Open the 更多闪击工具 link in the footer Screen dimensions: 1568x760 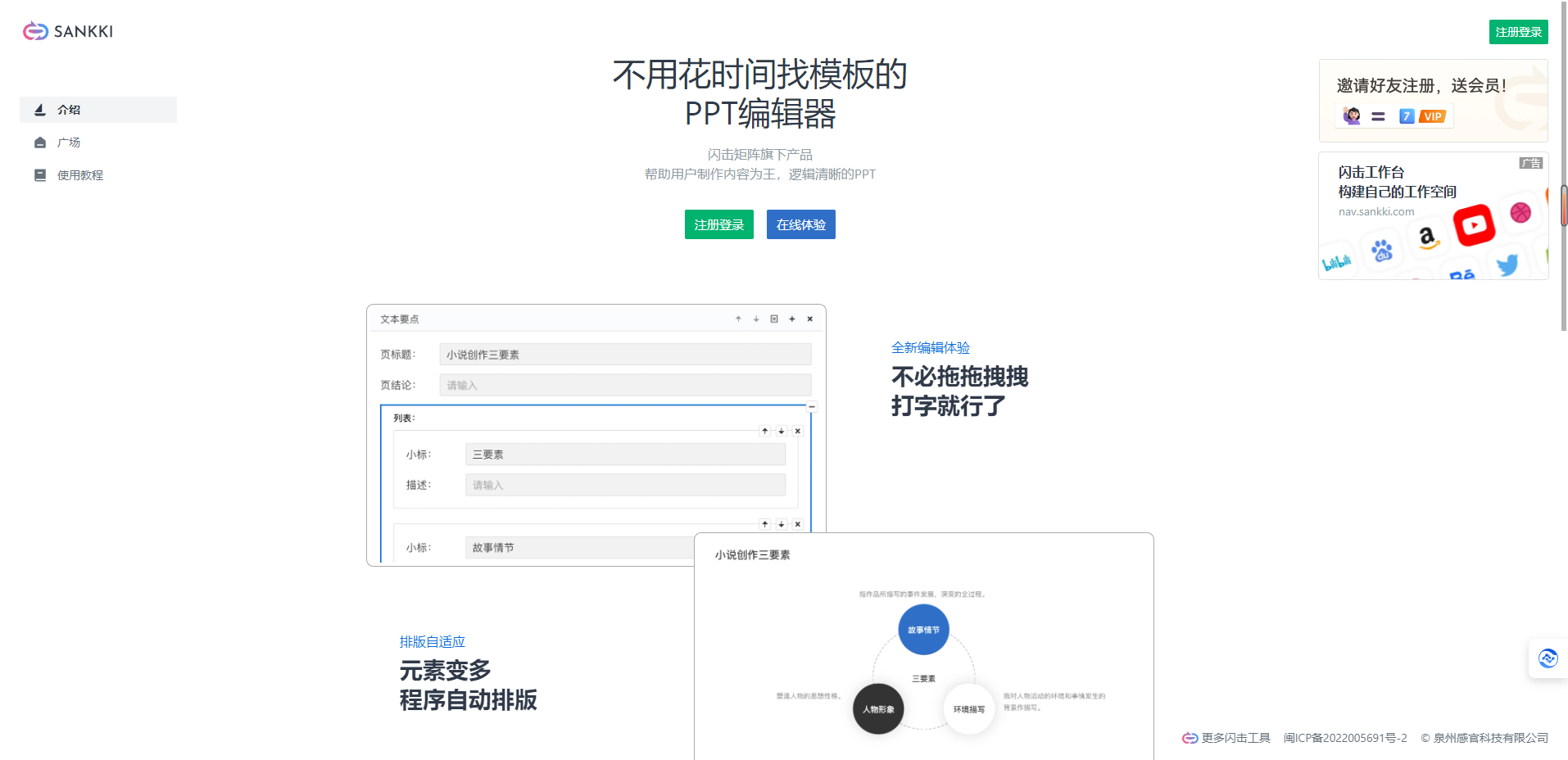[x=1234, y=737]
